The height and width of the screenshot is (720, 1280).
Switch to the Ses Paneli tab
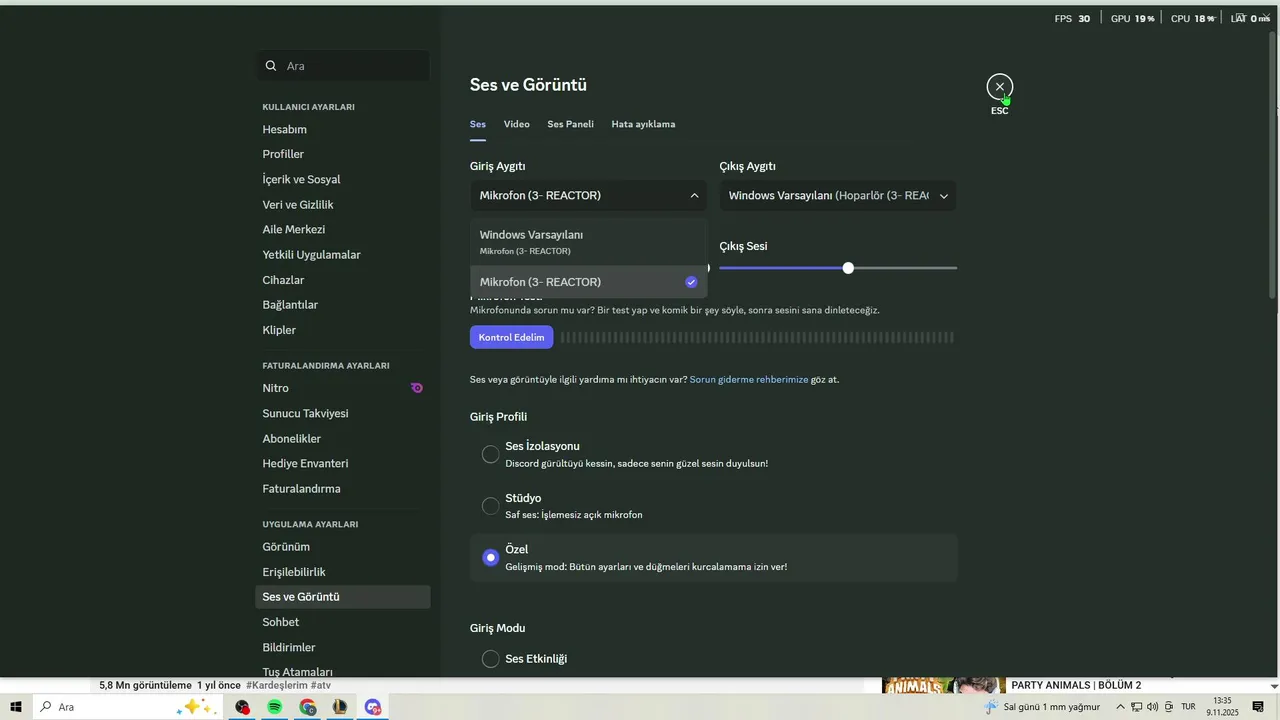click(x=570, y=124)
